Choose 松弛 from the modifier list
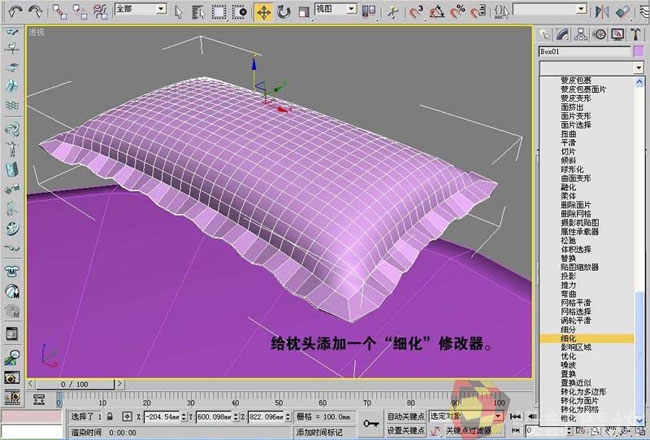 [568, 241]
